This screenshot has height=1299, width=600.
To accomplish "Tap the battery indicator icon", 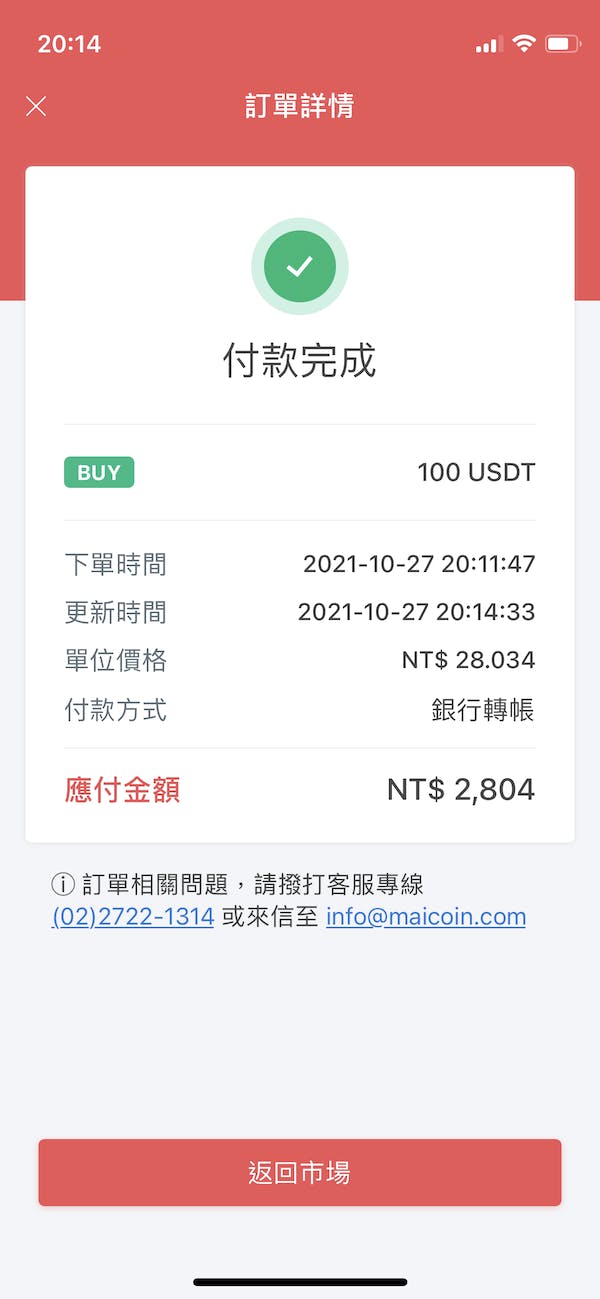I will point(563,44).
